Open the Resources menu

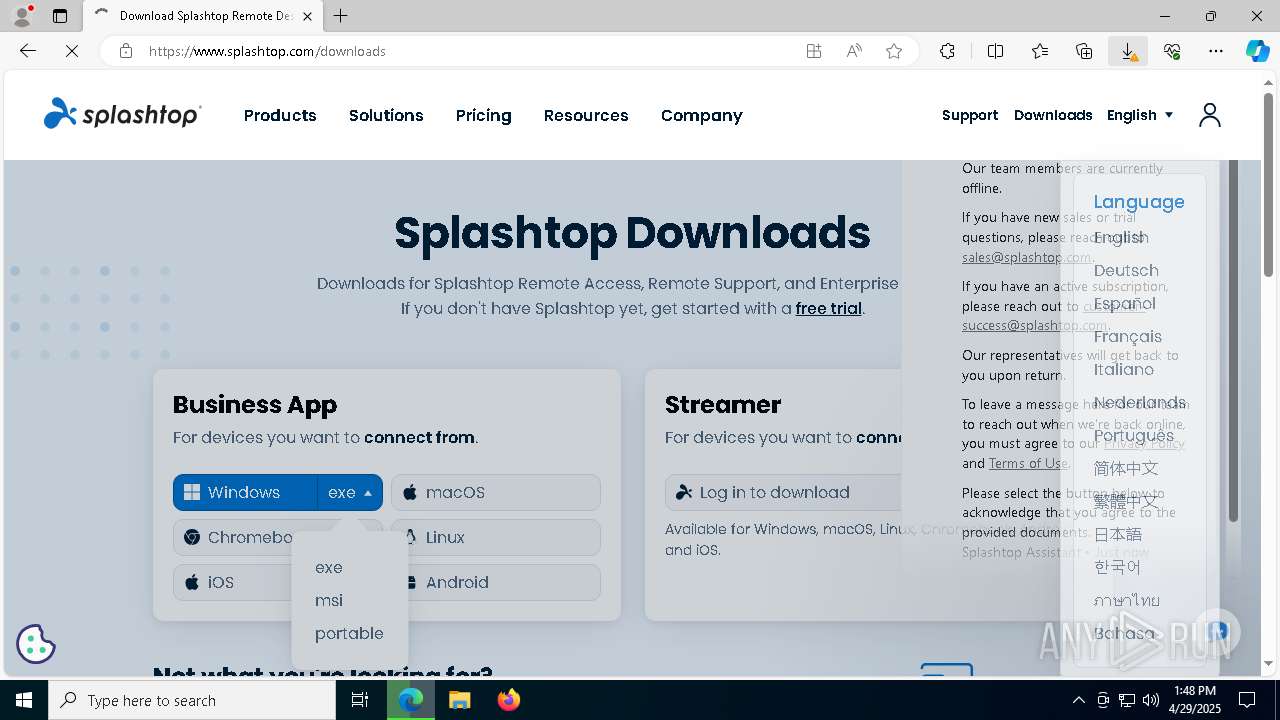click(586, 115)
